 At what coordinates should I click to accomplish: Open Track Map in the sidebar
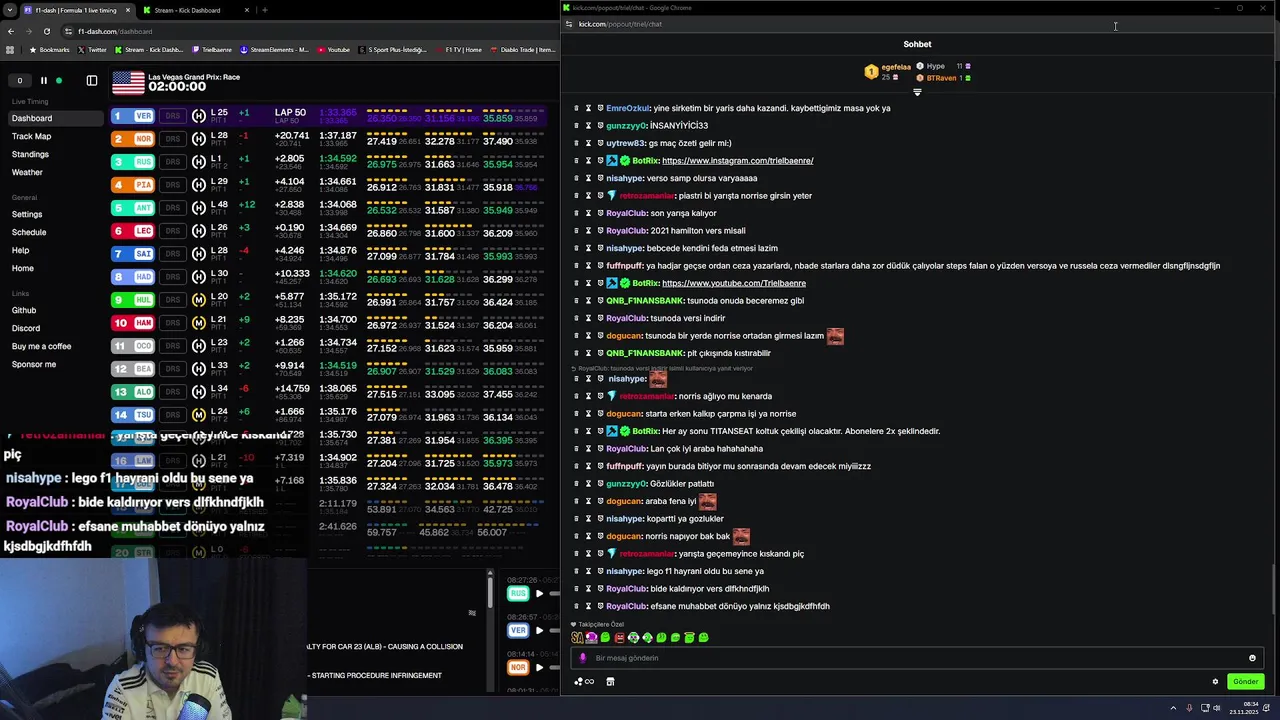pyautogui.click(x=31, y=136)
